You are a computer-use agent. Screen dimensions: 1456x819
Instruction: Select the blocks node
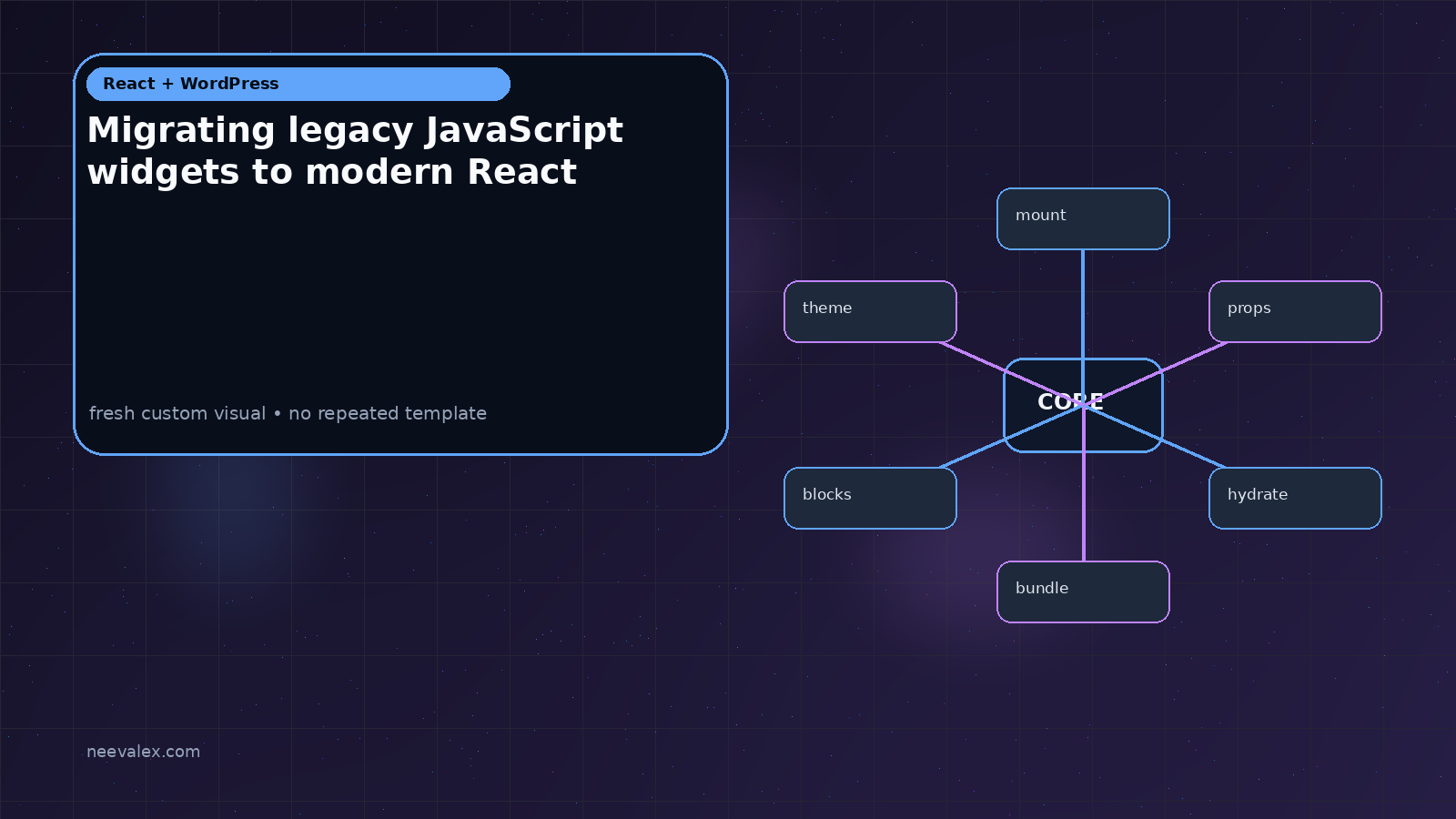point(870,498)
